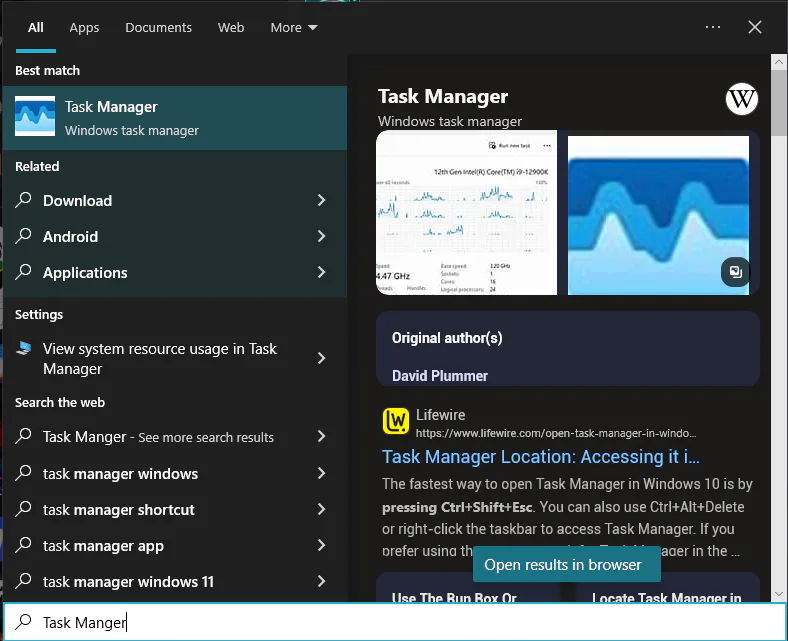Click magnifier icon beside 'task manager shortcut'

23,509
